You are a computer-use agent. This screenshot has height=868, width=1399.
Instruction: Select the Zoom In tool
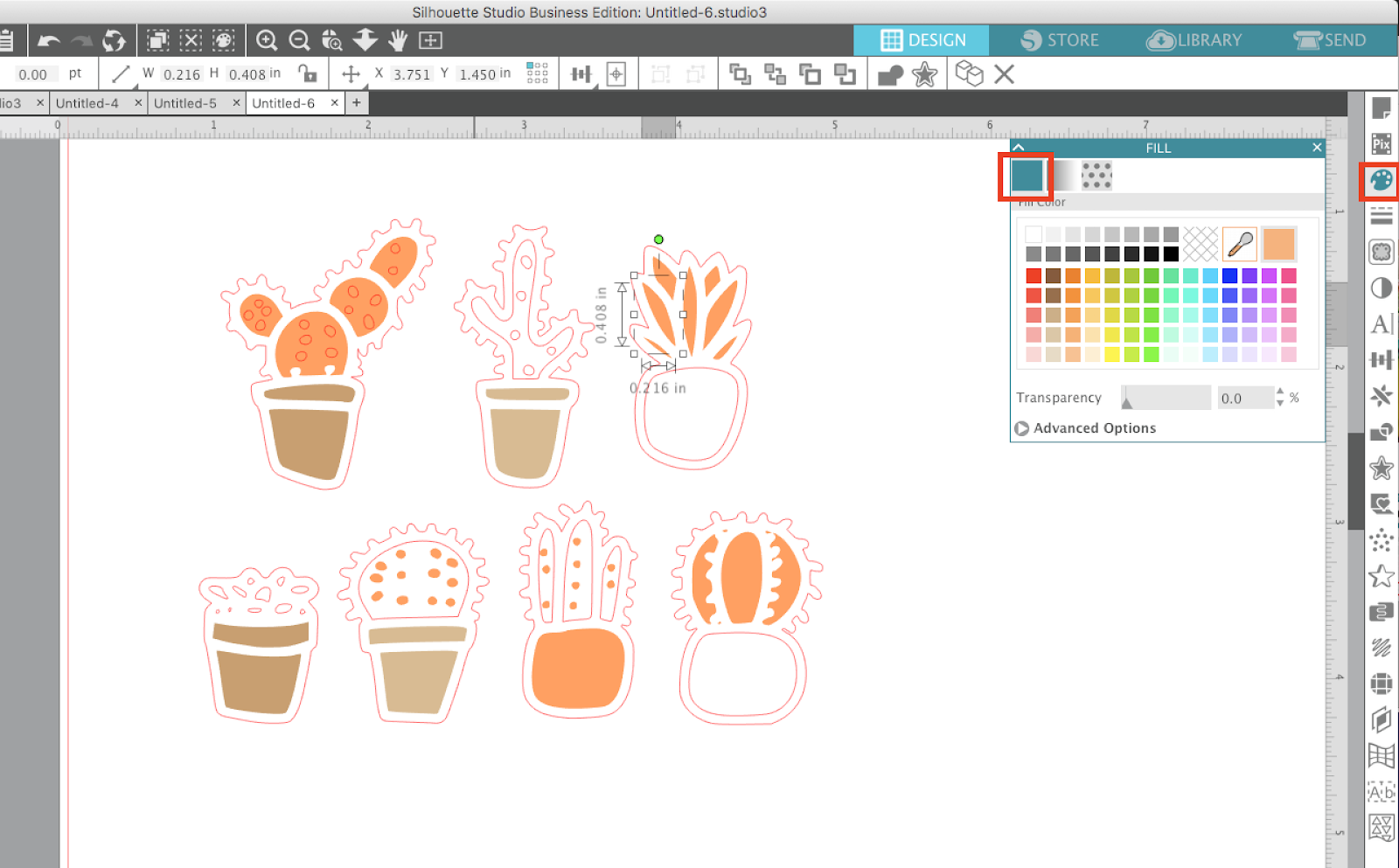point(268,40)
